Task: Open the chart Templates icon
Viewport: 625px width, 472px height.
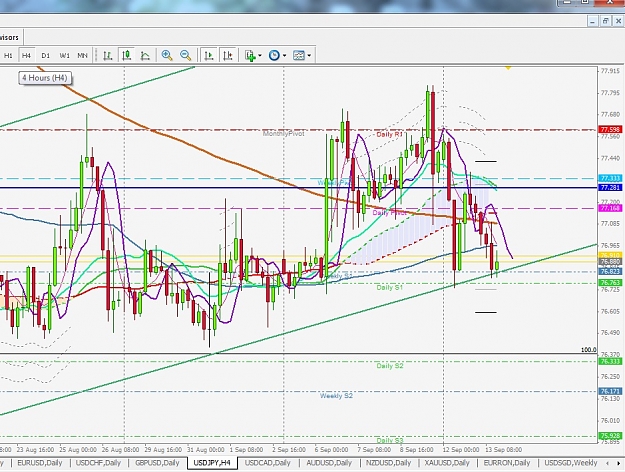Action: coord(299,55)
